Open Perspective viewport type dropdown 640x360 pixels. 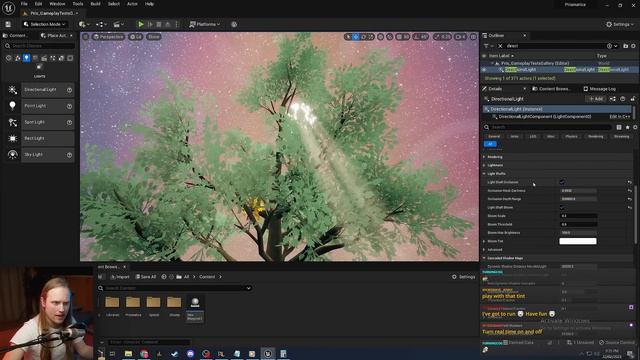pyautogui.click(x=108, y=37)
